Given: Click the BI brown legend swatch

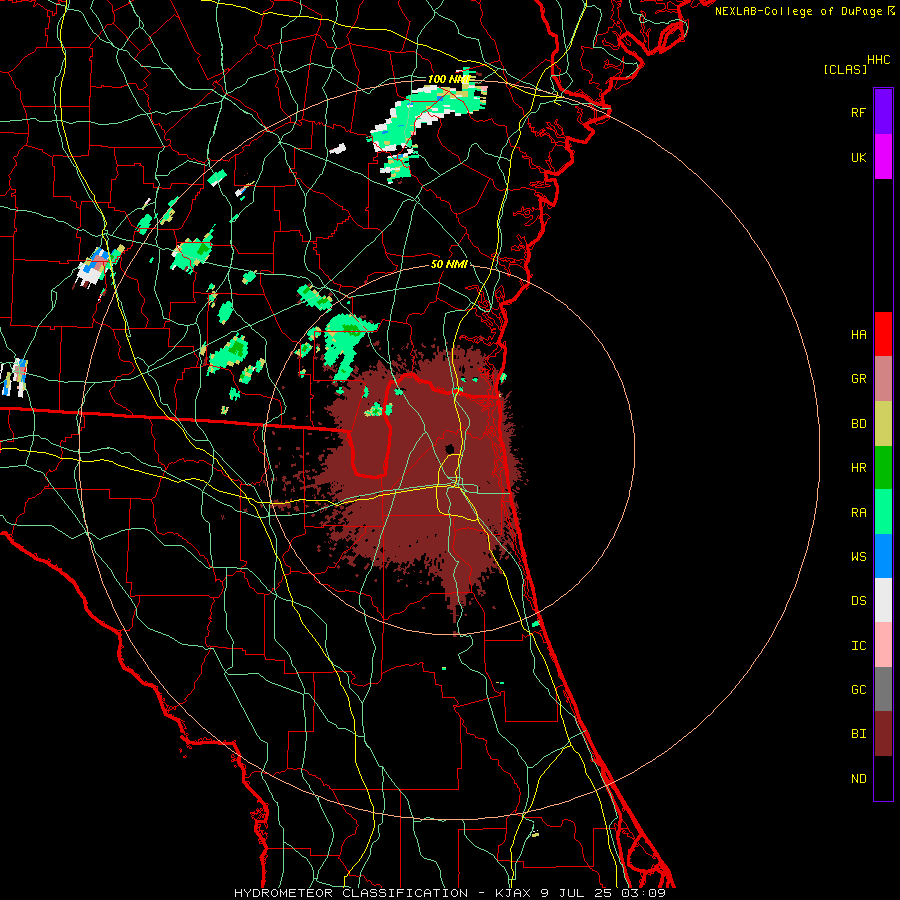Looking at the screenshot, I should 883,734.
